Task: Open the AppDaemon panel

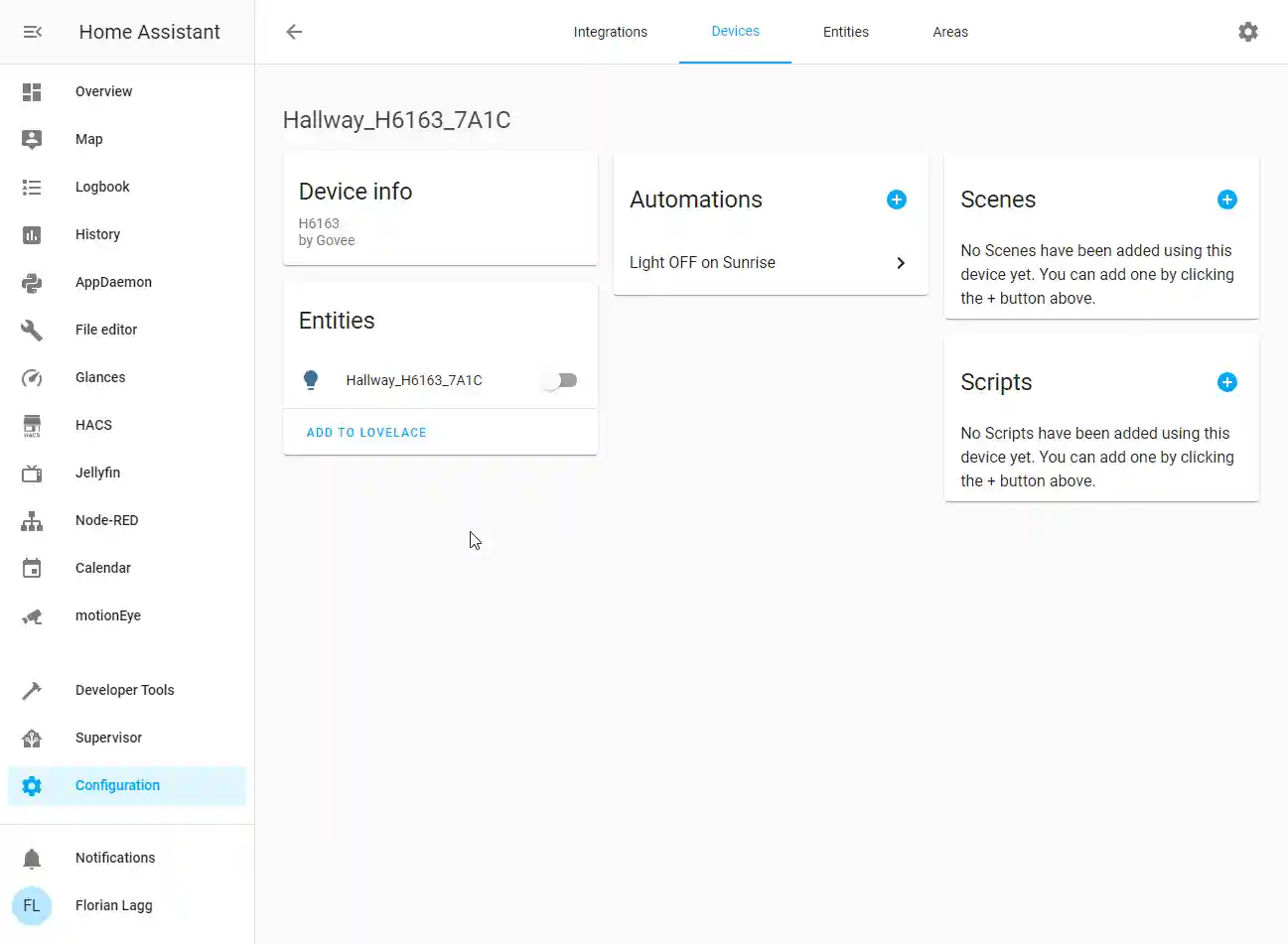Action: click(112, 282)
